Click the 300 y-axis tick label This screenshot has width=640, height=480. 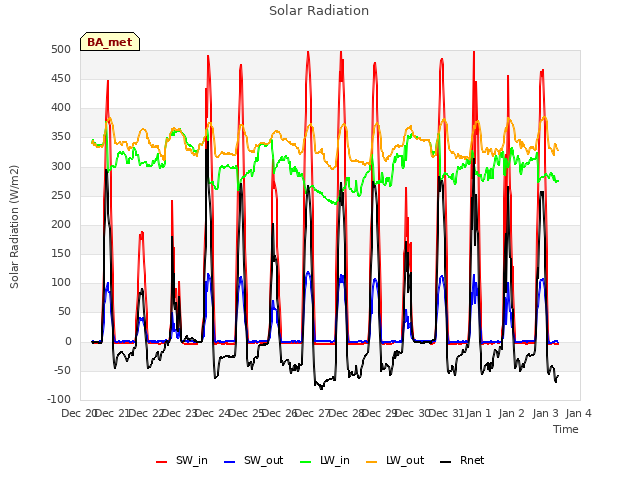(61, 166)
